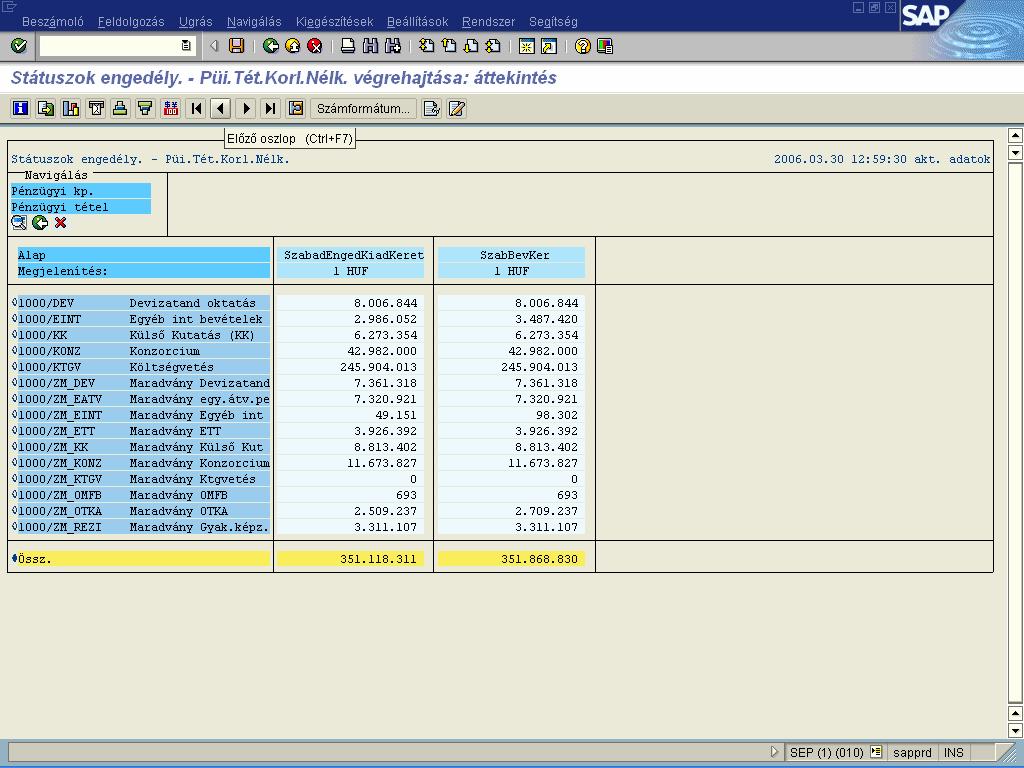
Task: Click the sort stack icon
Action: [x=120, y=108]
